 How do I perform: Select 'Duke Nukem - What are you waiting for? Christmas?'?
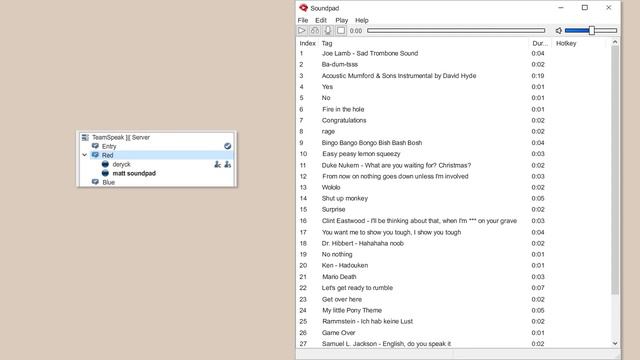click(396, 165)
